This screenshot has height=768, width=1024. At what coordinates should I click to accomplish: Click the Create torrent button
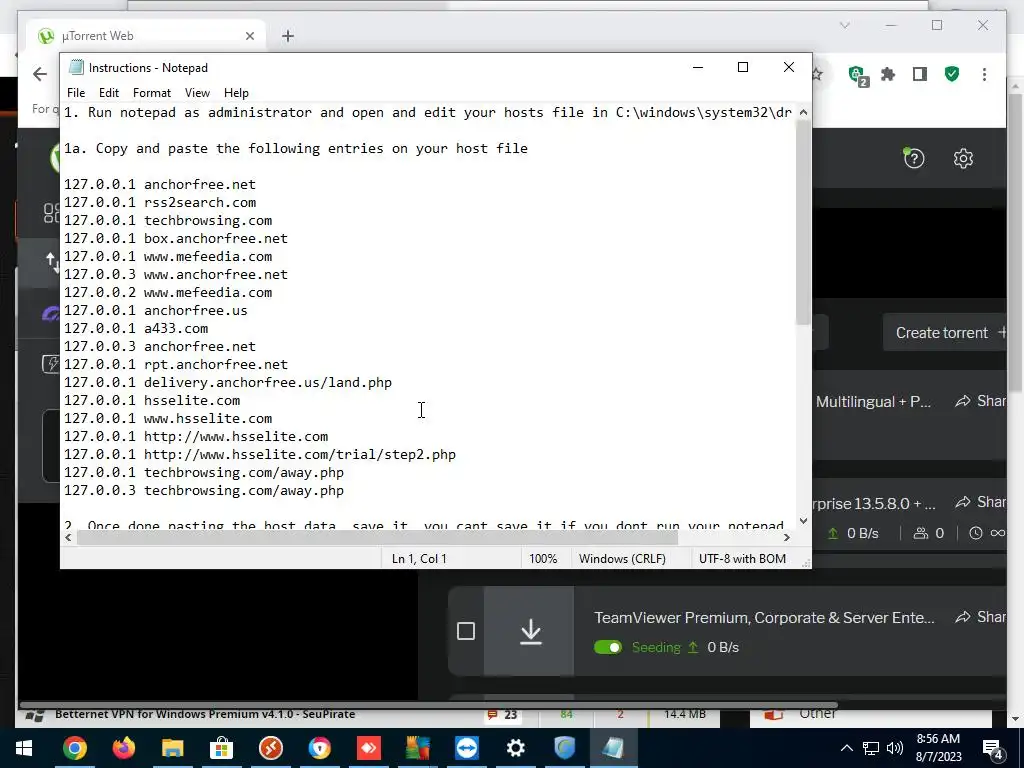click(x=945, y=332)
